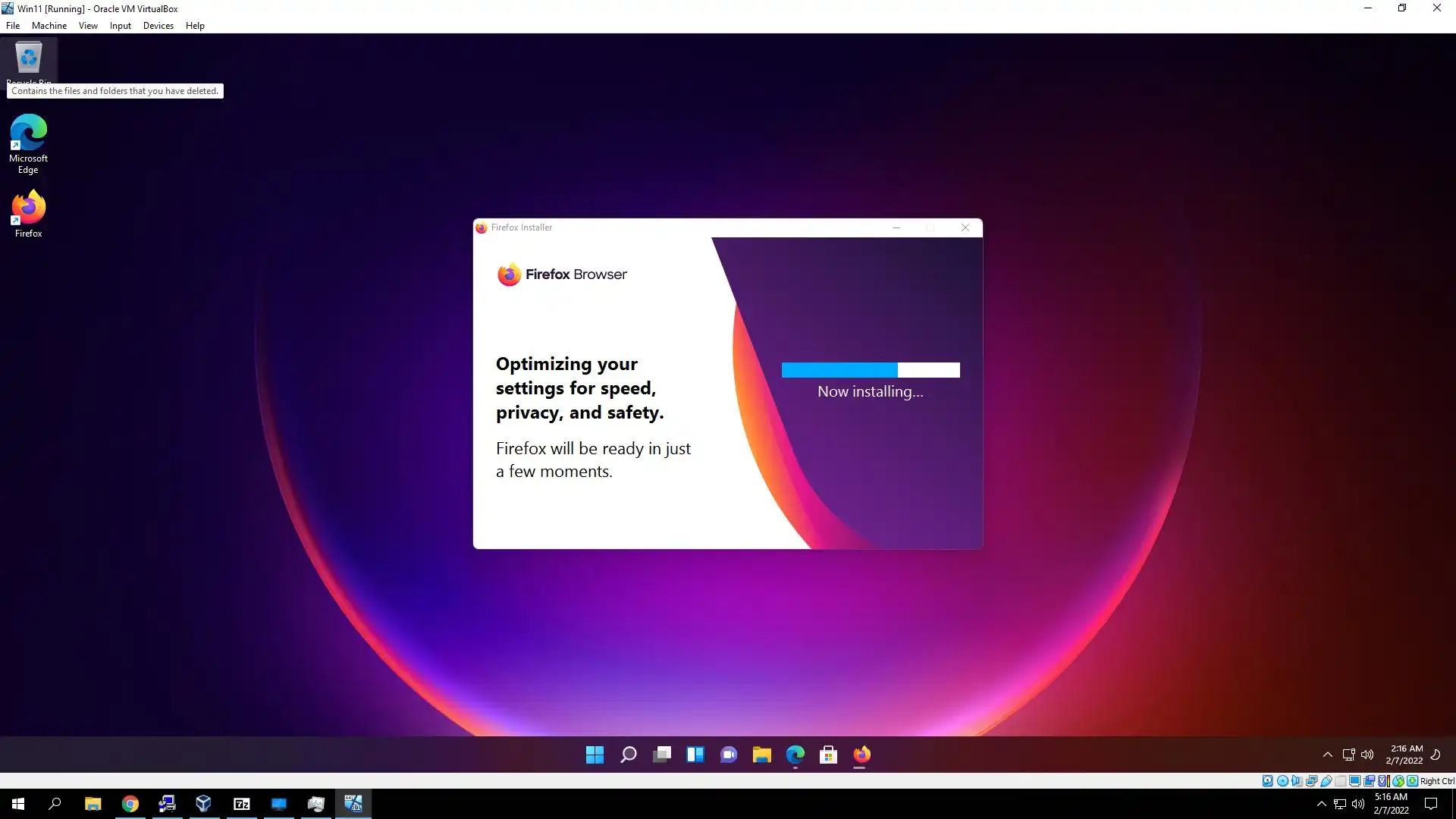
Task: Click the Windows 11 Start button in guest
Action: (x=595, y=755)
